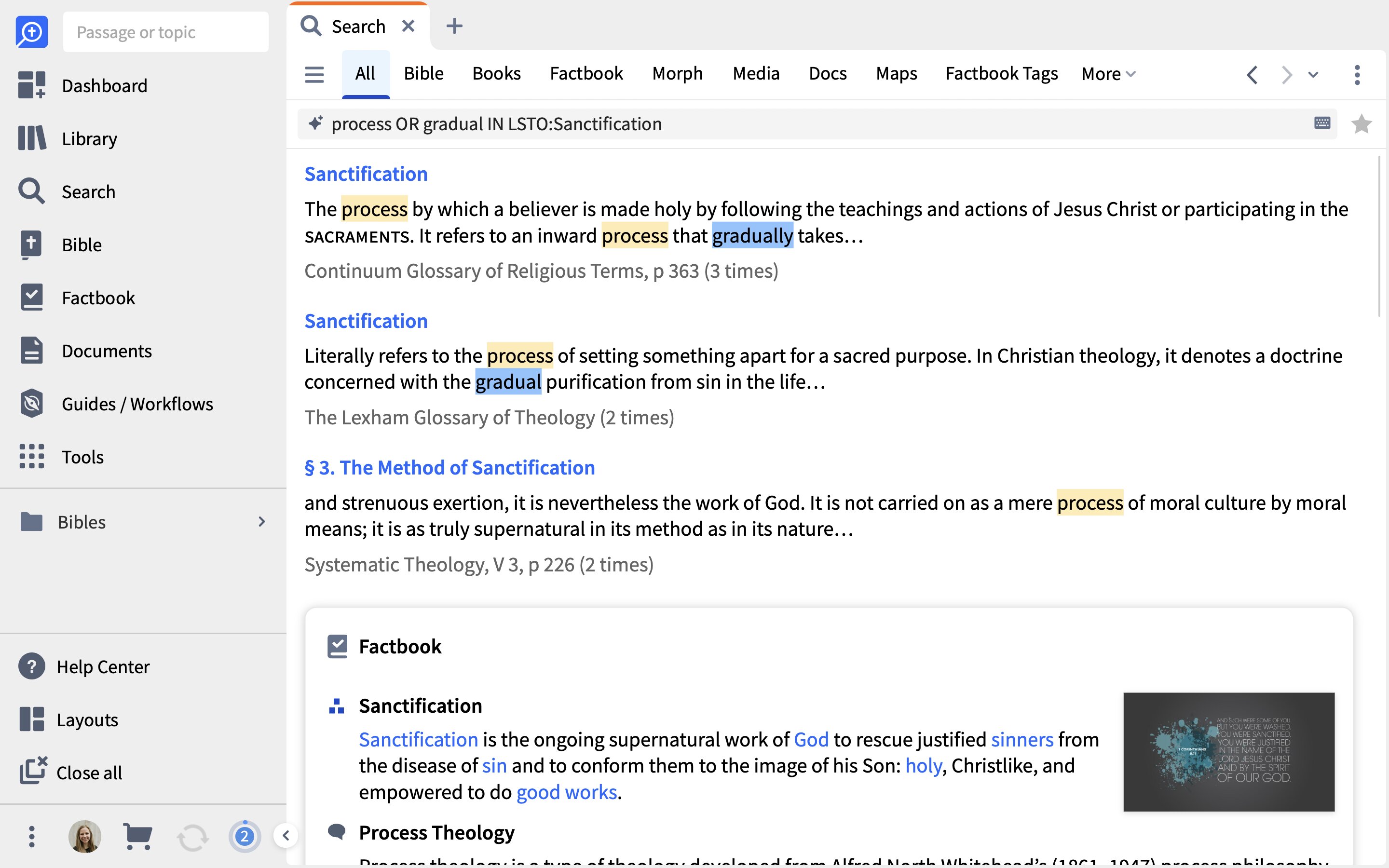Follow the sinners link in Factbook

tap(1021, 739)
